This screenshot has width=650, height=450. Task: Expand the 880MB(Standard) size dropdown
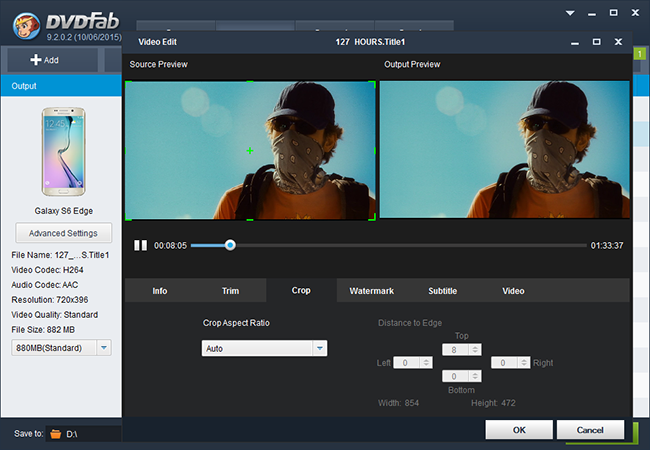[x=104, y=348]
